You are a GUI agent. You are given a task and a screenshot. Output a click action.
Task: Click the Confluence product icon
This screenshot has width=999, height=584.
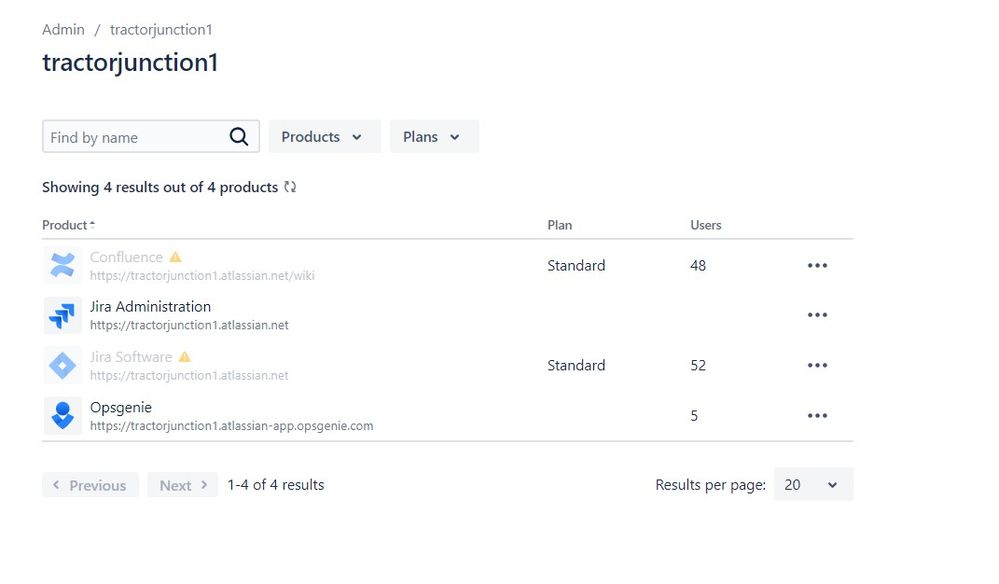click(62, 266)
